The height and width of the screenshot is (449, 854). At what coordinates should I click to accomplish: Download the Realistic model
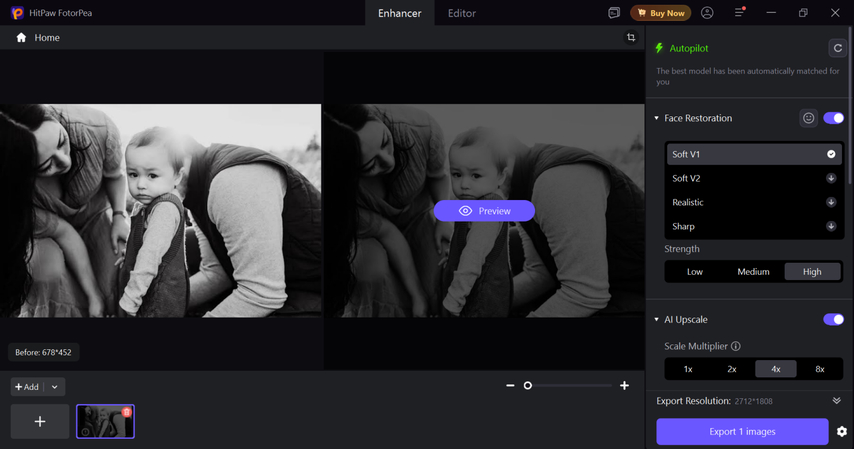point(831,202)
